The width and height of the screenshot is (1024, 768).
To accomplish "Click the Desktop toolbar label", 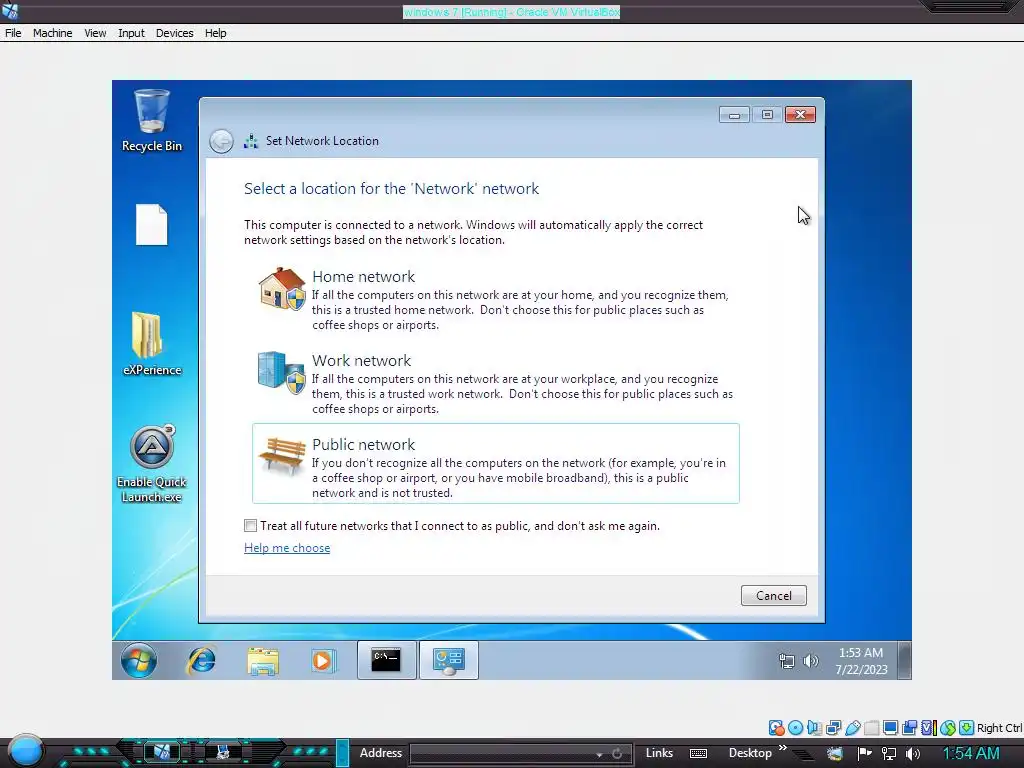I will tap(750, 753).
